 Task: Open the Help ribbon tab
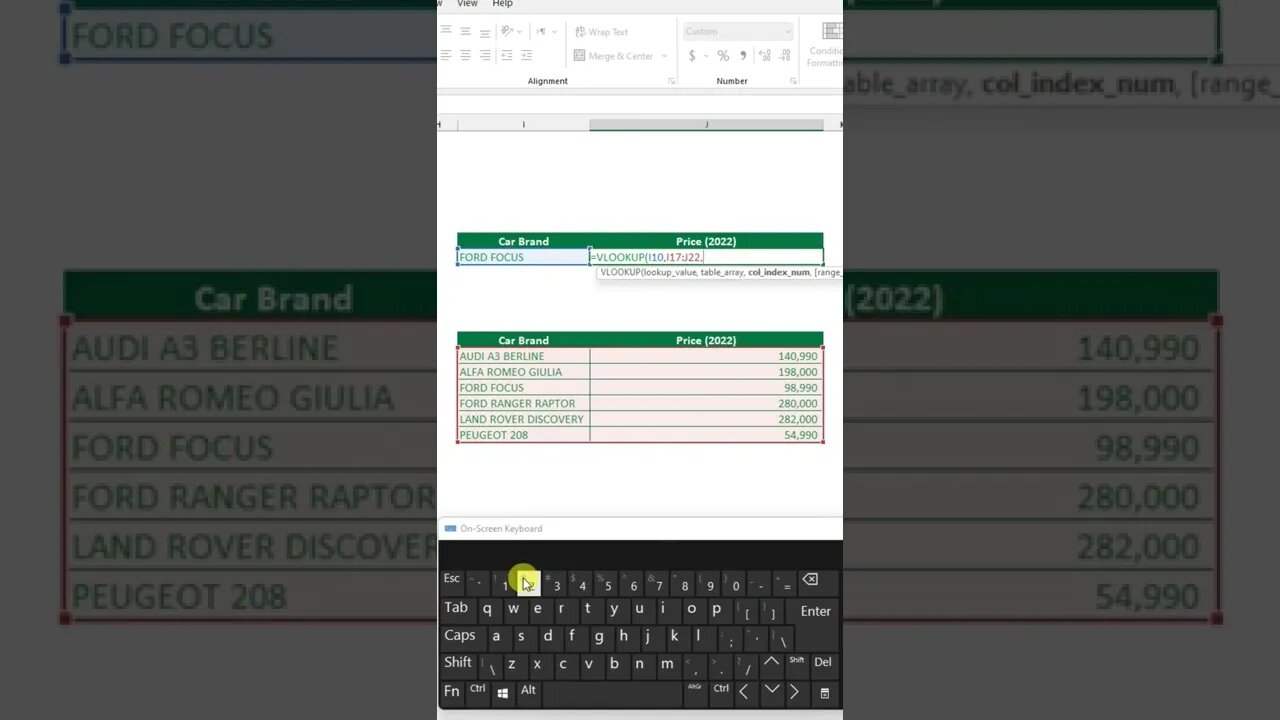[x=503, y=4]
